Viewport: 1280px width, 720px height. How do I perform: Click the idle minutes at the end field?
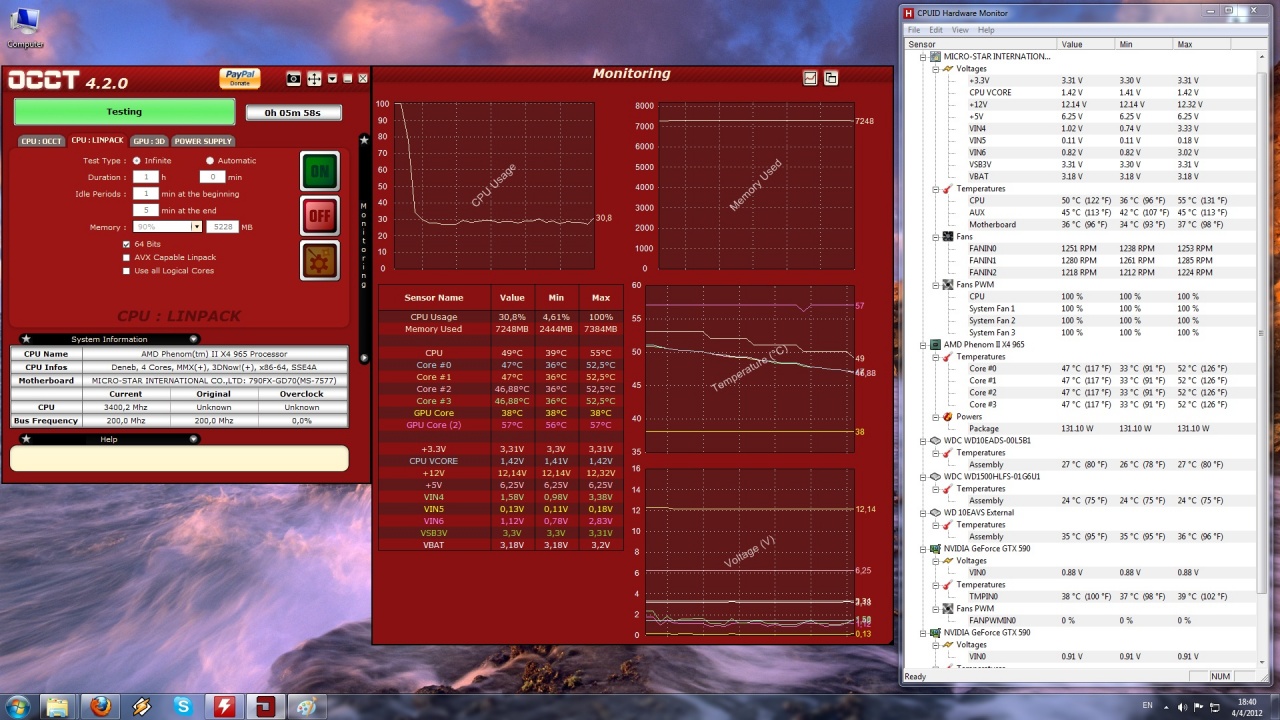(x=145, y=211)
